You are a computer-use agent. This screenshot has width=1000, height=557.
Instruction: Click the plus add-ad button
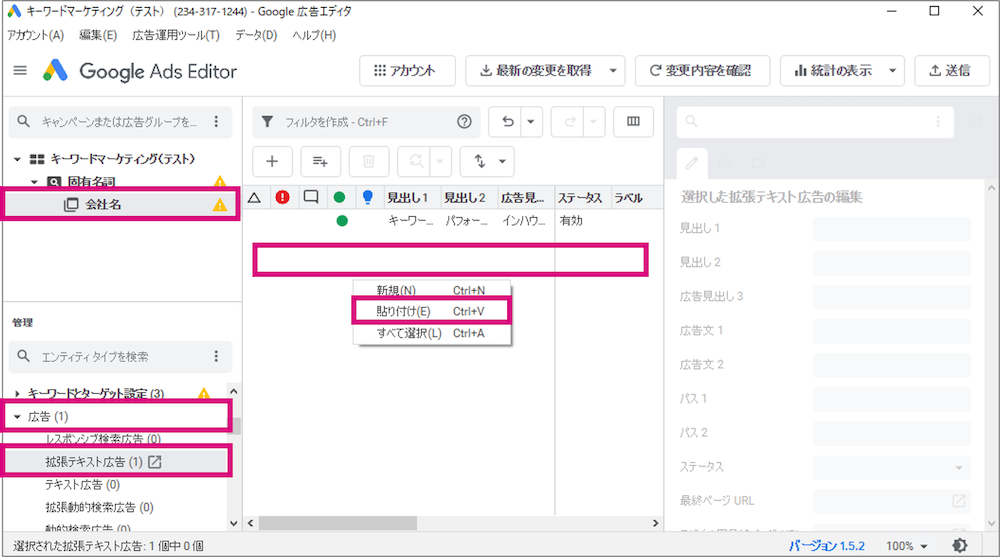coord(272,161)
